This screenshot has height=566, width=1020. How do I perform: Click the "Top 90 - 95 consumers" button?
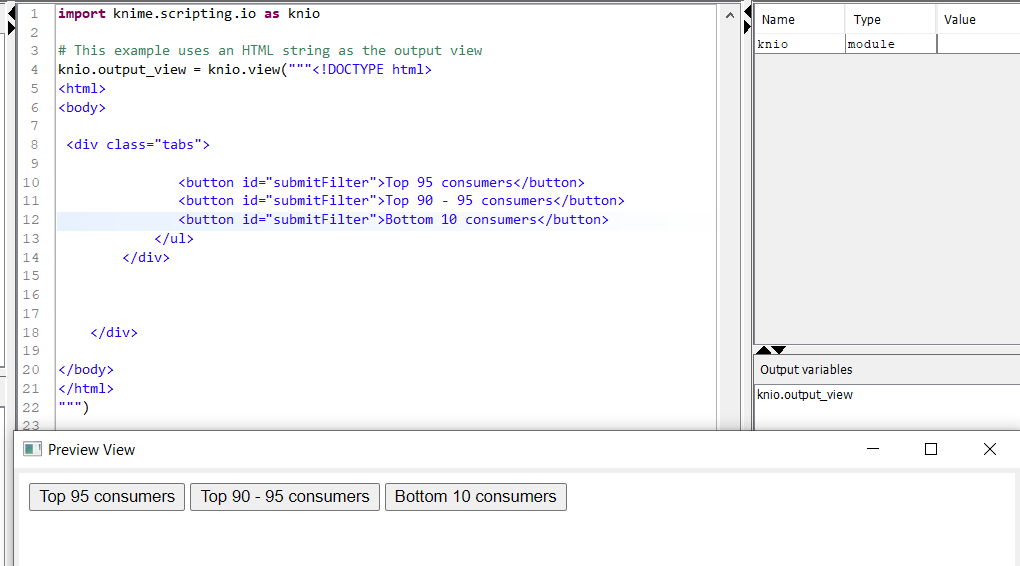[x=285, y=497]
